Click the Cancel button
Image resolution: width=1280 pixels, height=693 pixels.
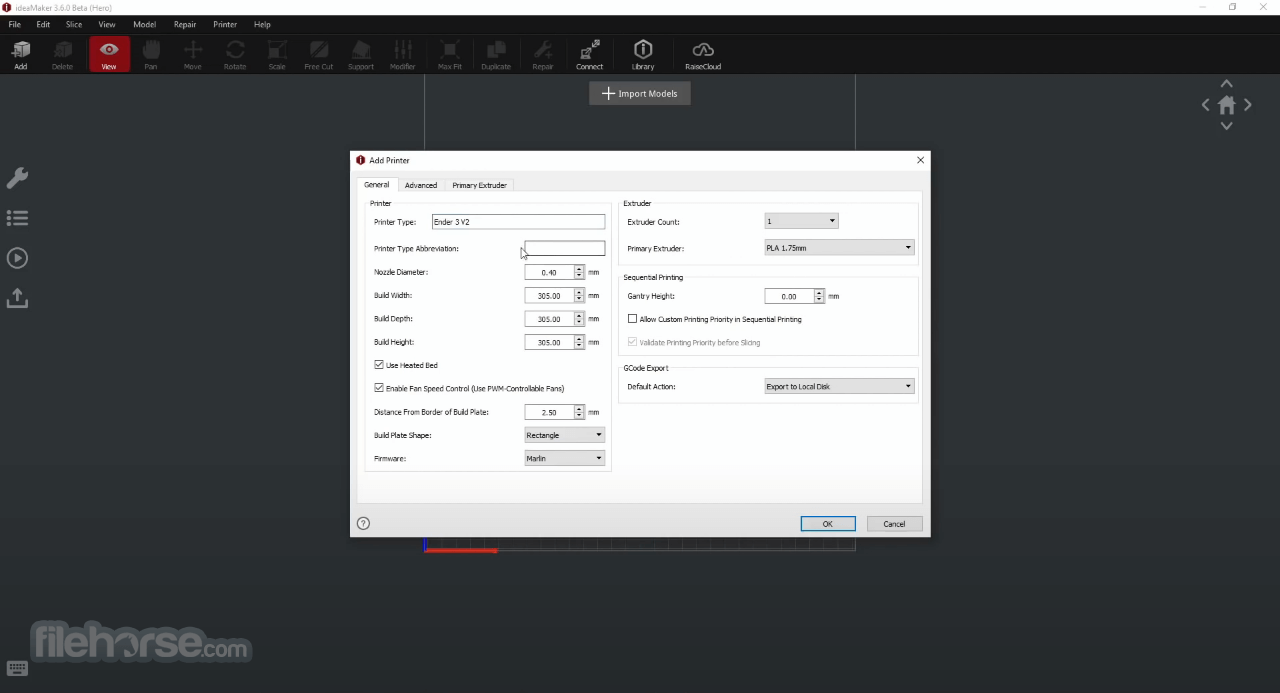click(x=894, y=524)
